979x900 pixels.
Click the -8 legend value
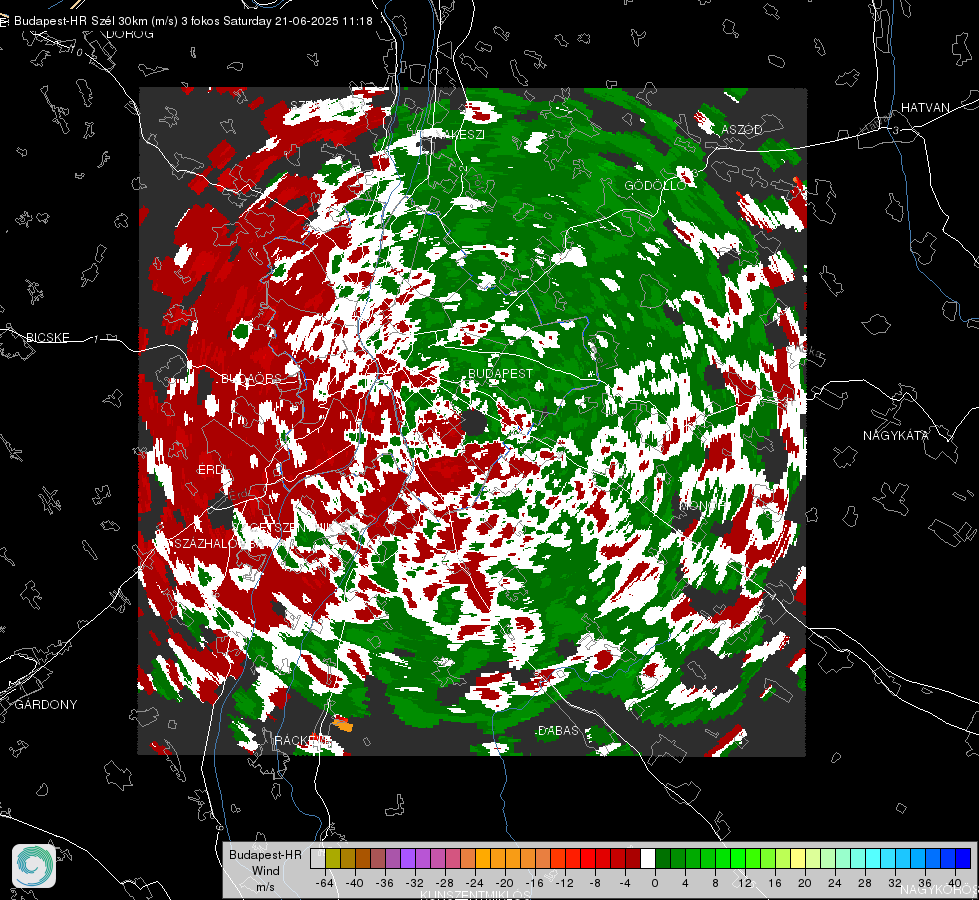(x=595, y=883)
